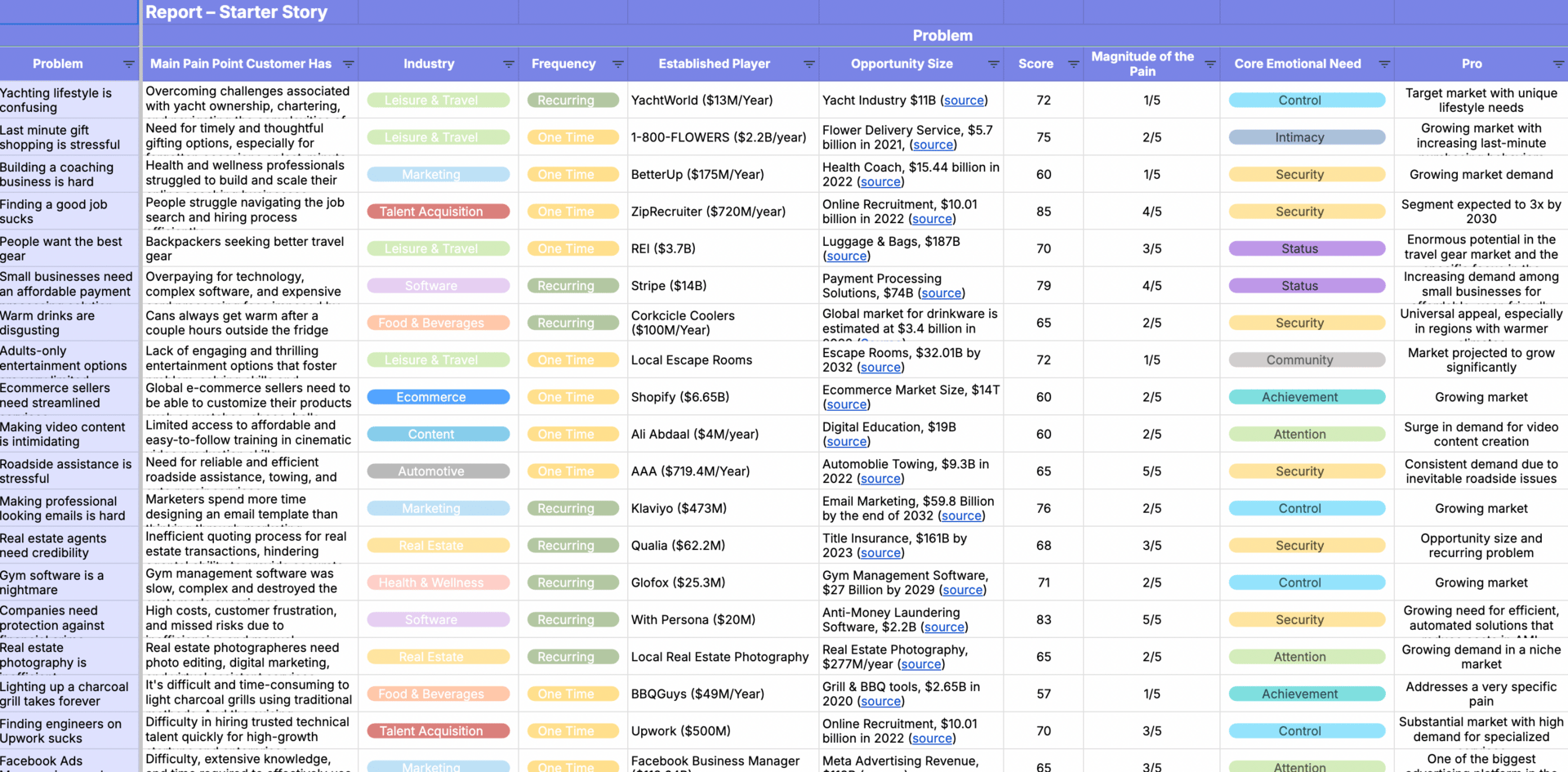This screenshot has height=772, width=1568.
Task: Open the Food & Beverages chip in Corkcicle row
Action: click(438, 323)
